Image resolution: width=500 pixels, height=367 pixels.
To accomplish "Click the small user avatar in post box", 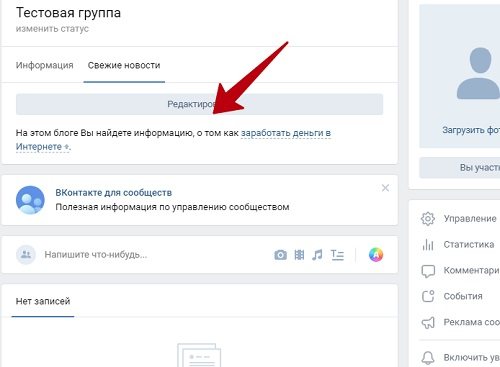I will (x=26, y=255).
